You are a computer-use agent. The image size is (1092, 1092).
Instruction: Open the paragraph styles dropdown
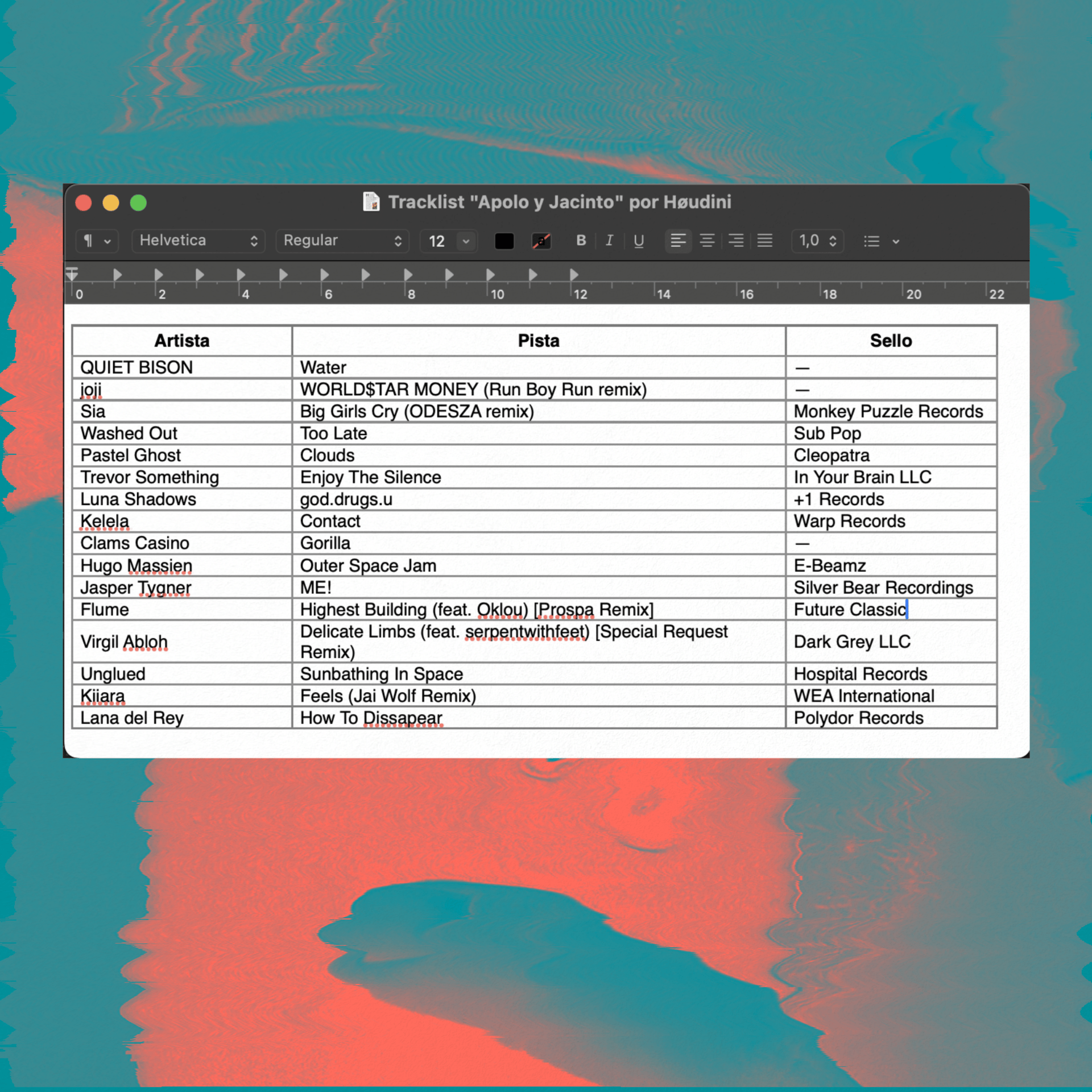pos(97,241)
